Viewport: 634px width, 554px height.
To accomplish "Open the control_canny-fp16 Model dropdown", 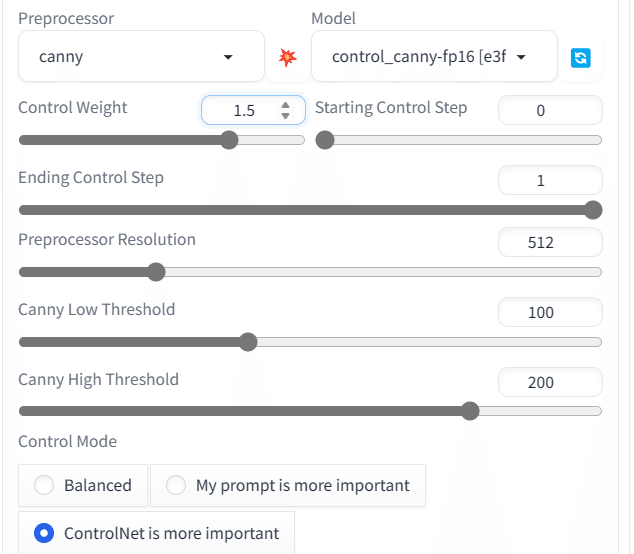I will coord(434,56).
